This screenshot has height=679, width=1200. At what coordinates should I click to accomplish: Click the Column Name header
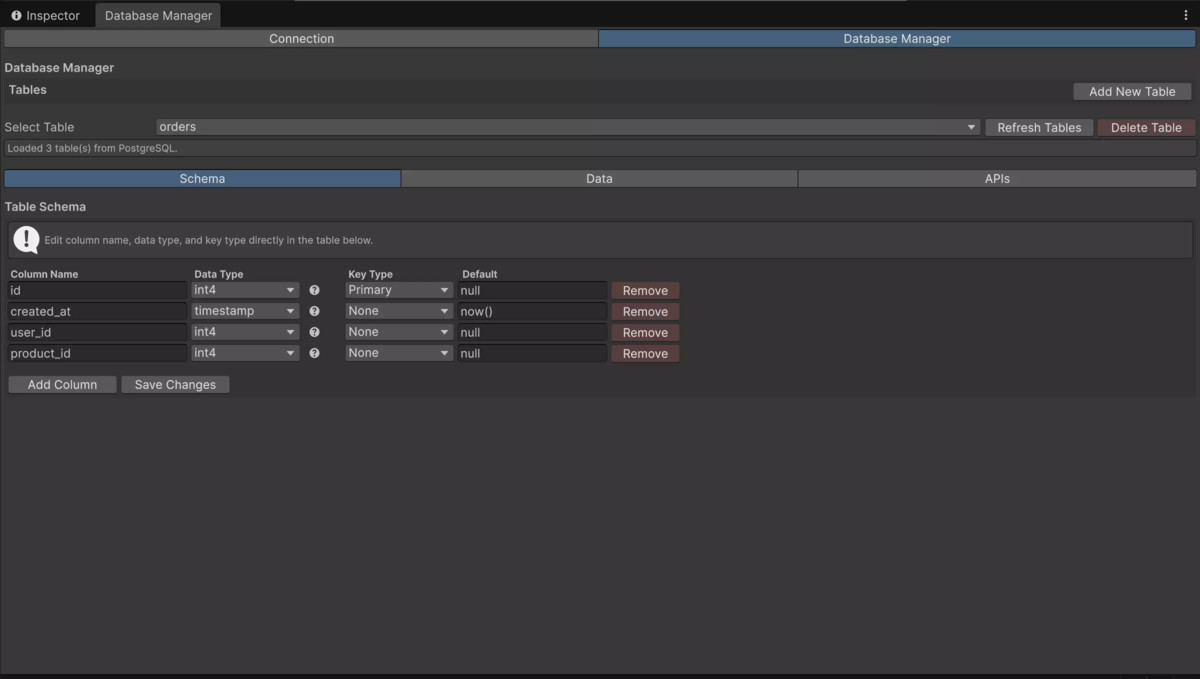(44, 274)
